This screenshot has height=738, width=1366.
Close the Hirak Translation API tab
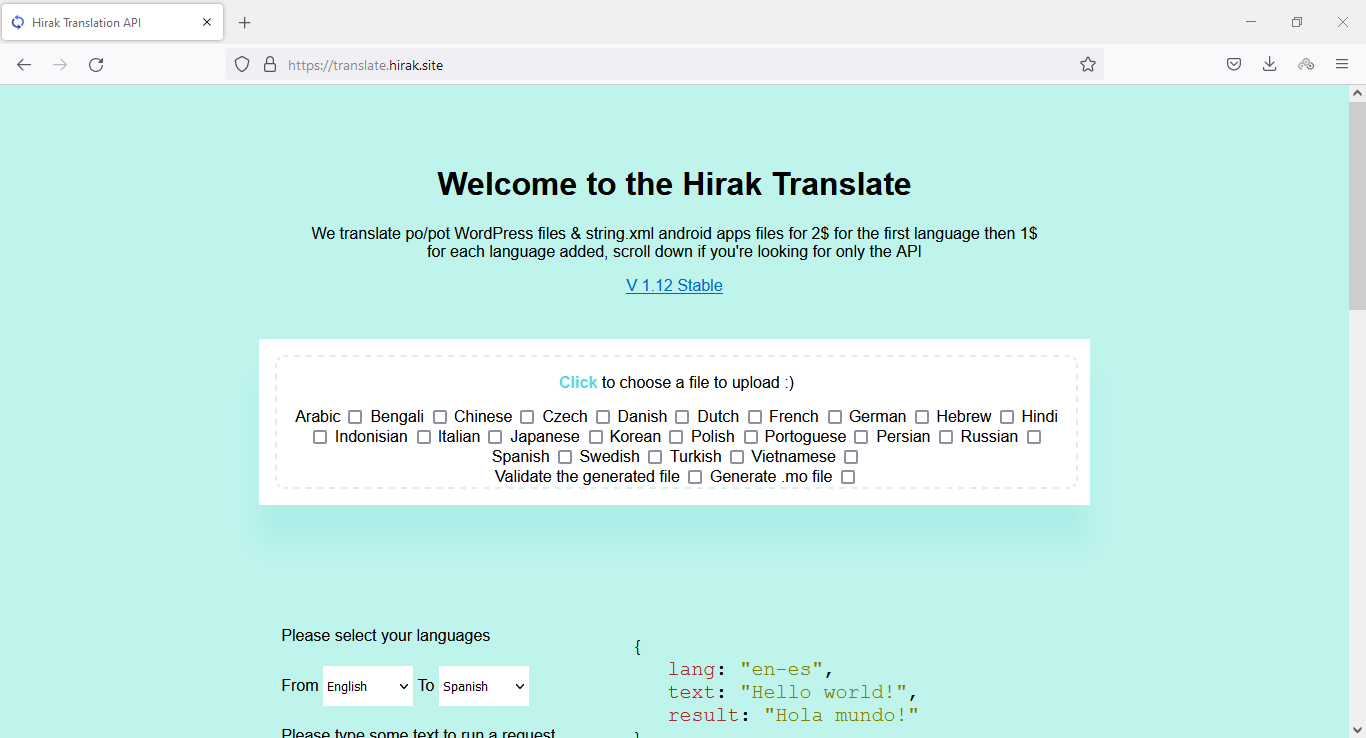tap(207, 22)
